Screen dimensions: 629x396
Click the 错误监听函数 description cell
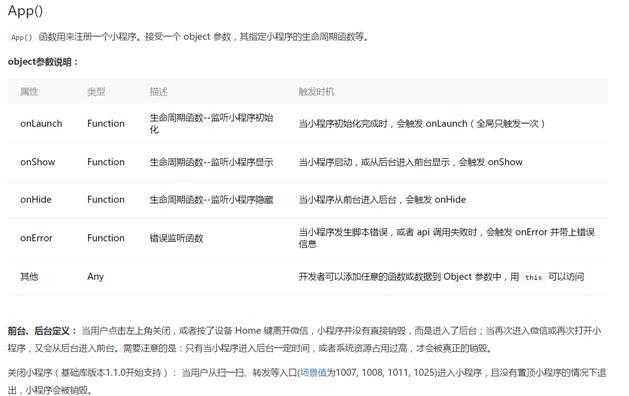tap(177, 238)
